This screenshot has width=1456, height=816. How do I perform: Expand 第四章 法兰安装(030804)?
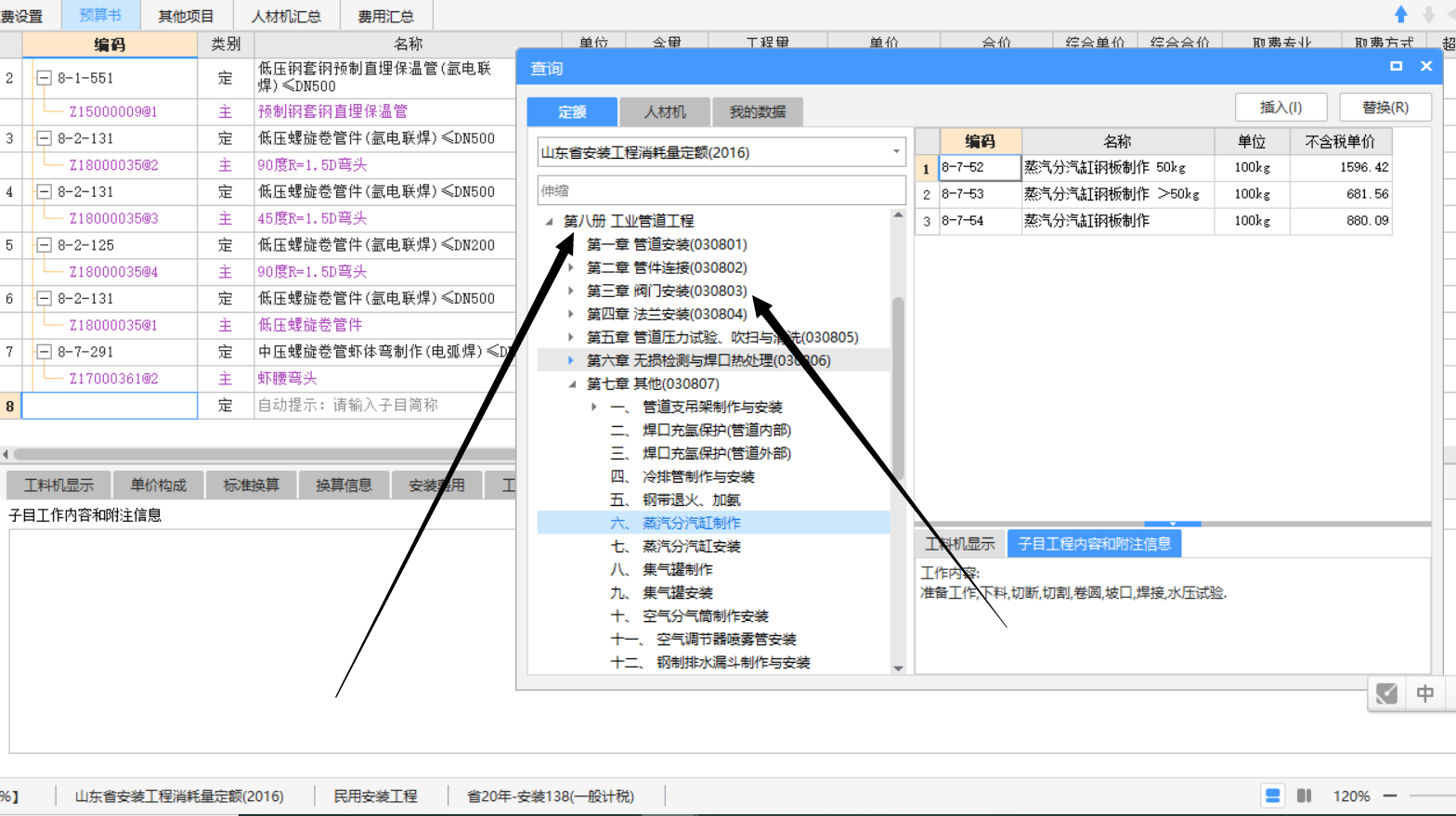571,314
